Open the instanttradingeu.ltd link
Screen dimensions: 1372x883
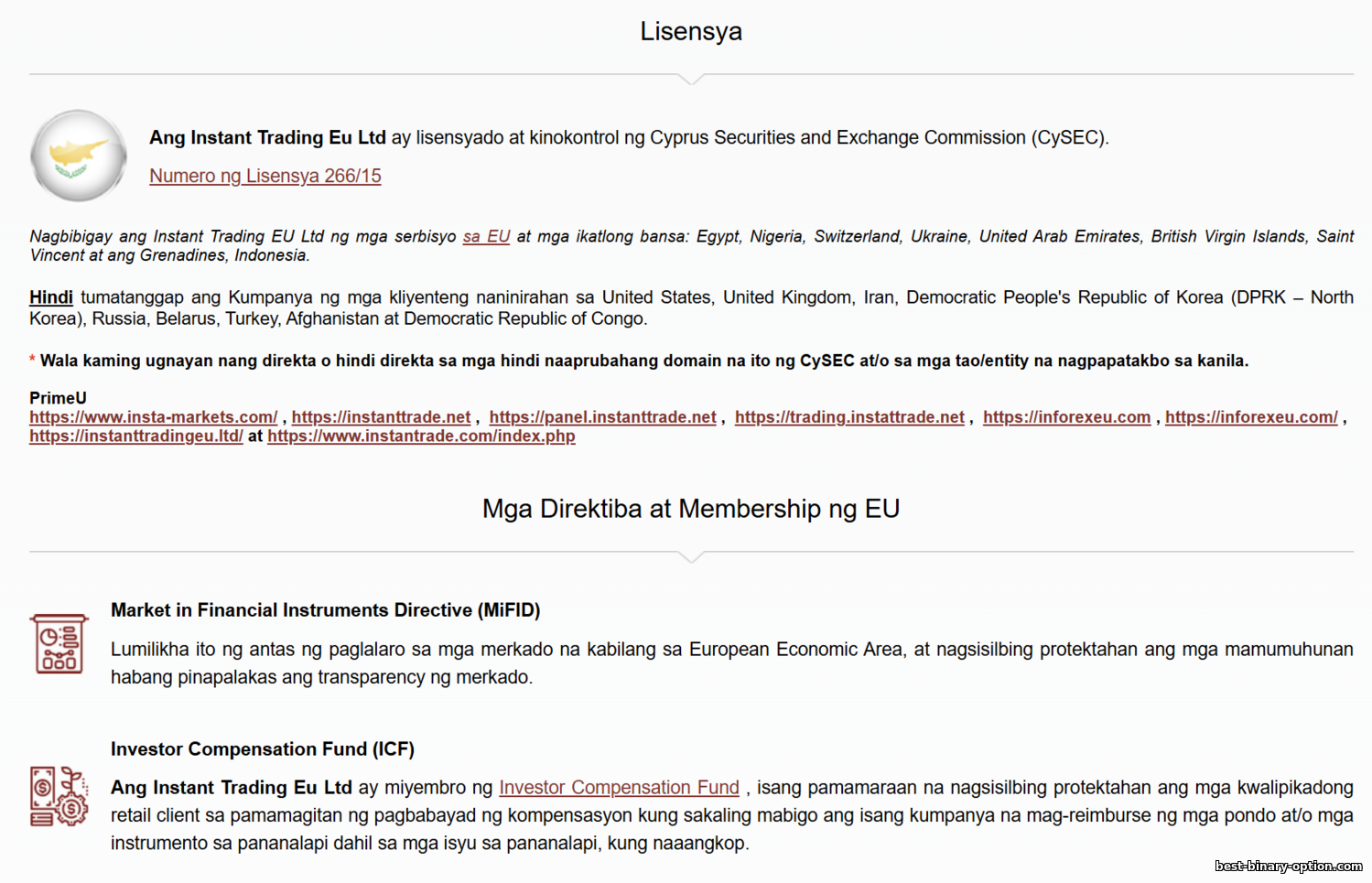point(136,436)
